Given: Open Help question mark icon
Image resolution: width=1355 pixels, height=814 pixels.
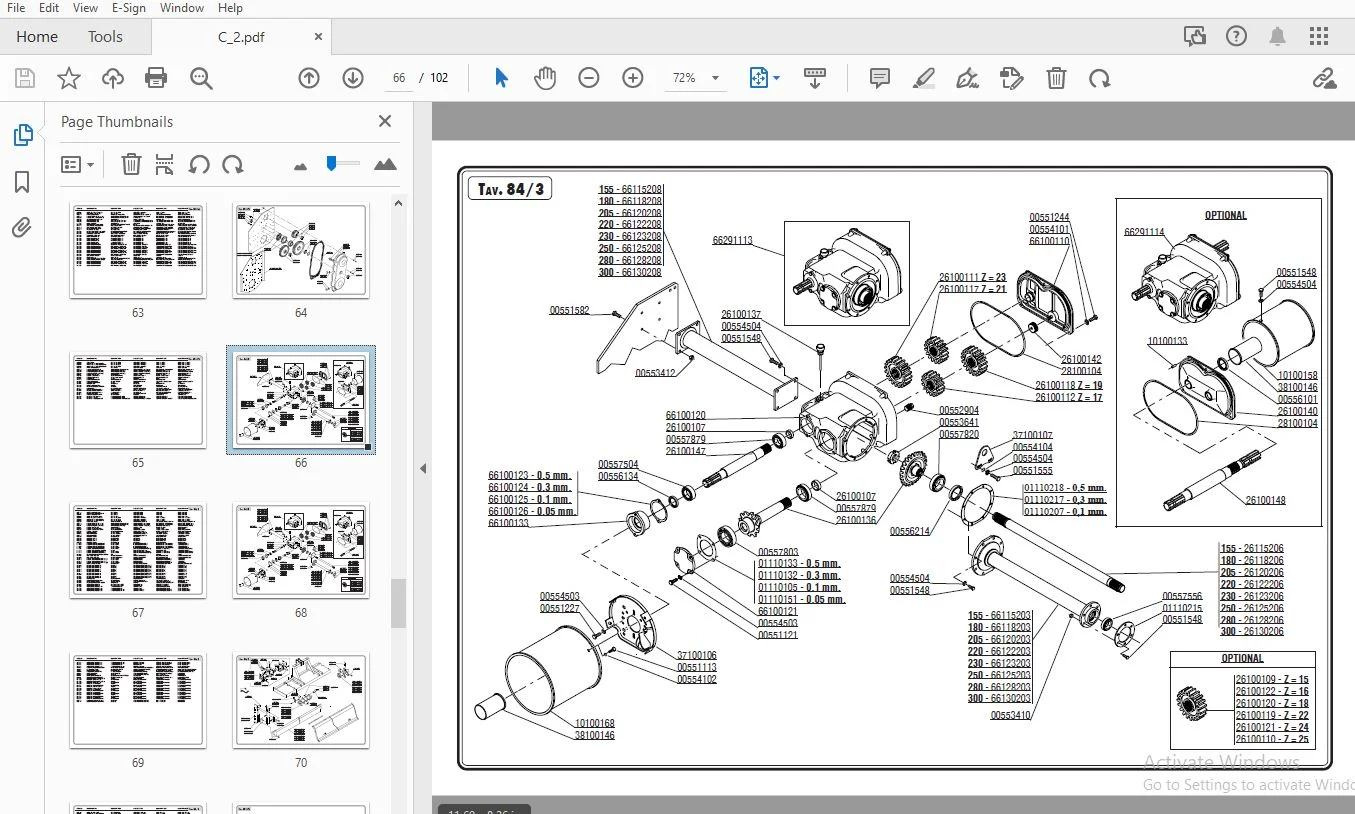Looking at the screenshot, I should tap(1236, 37).
